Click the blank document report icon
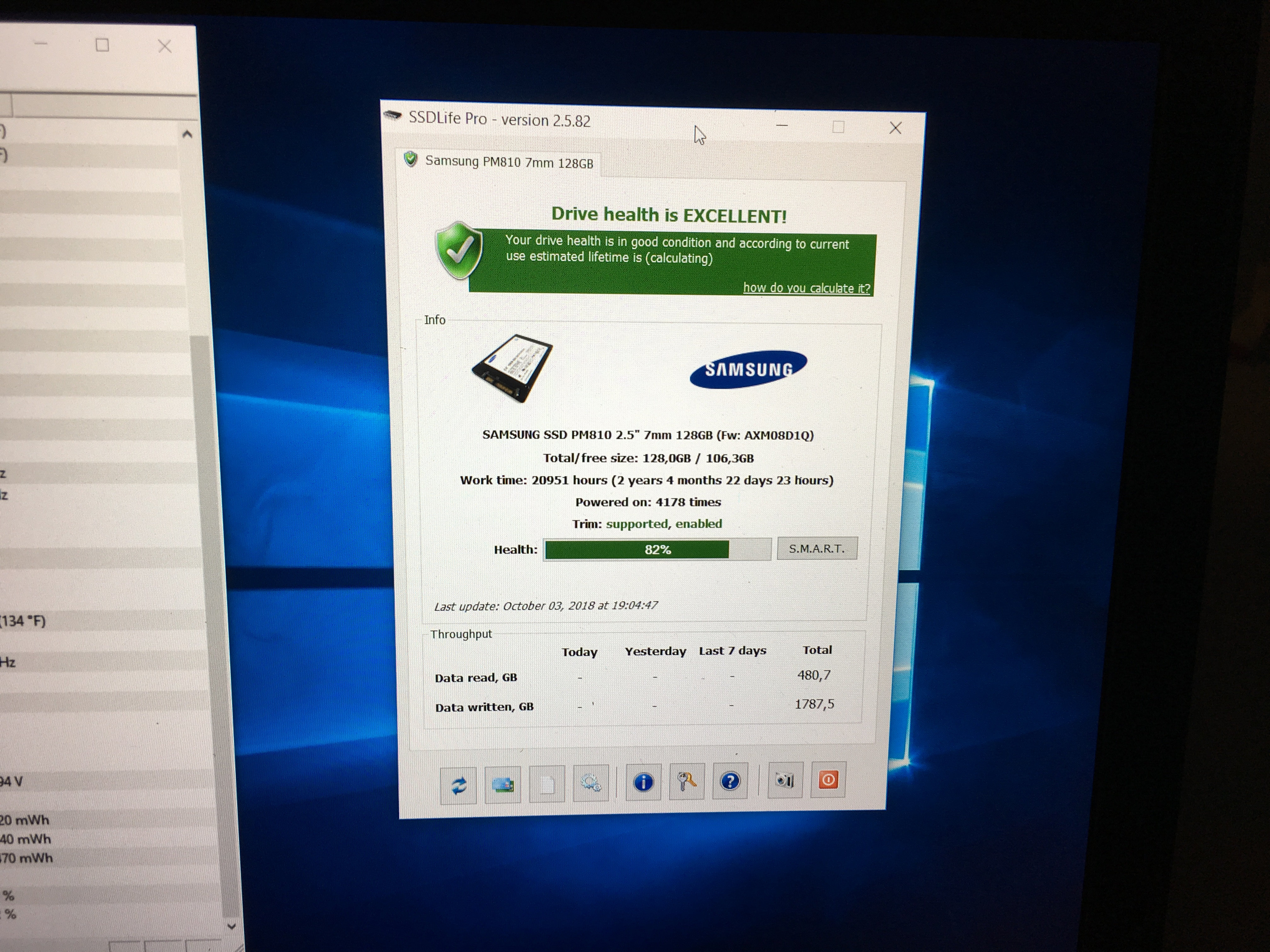The image size is (1270, 952). (x=546, y=784)
